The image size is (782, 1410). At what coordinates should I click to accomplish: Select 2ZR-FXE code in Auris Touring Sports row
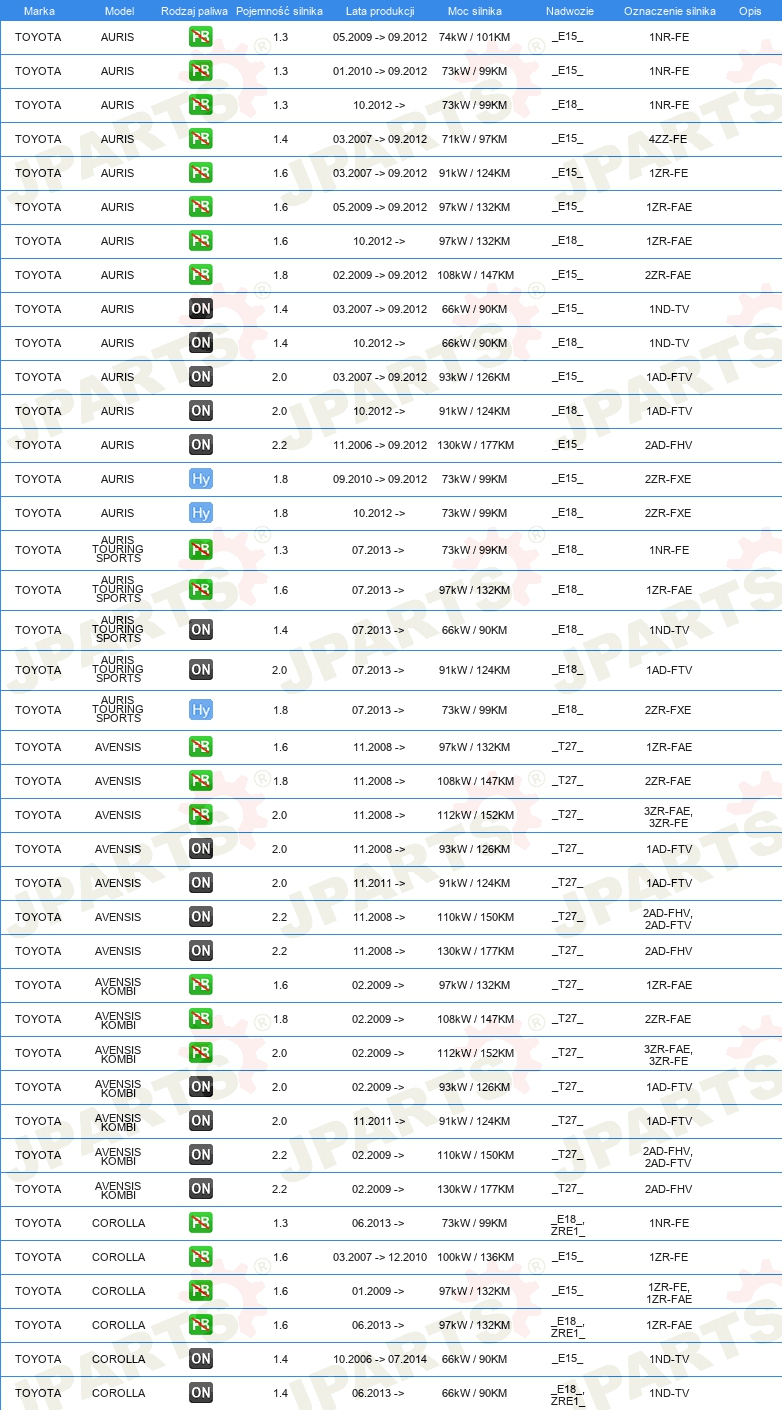coord(669,710)
